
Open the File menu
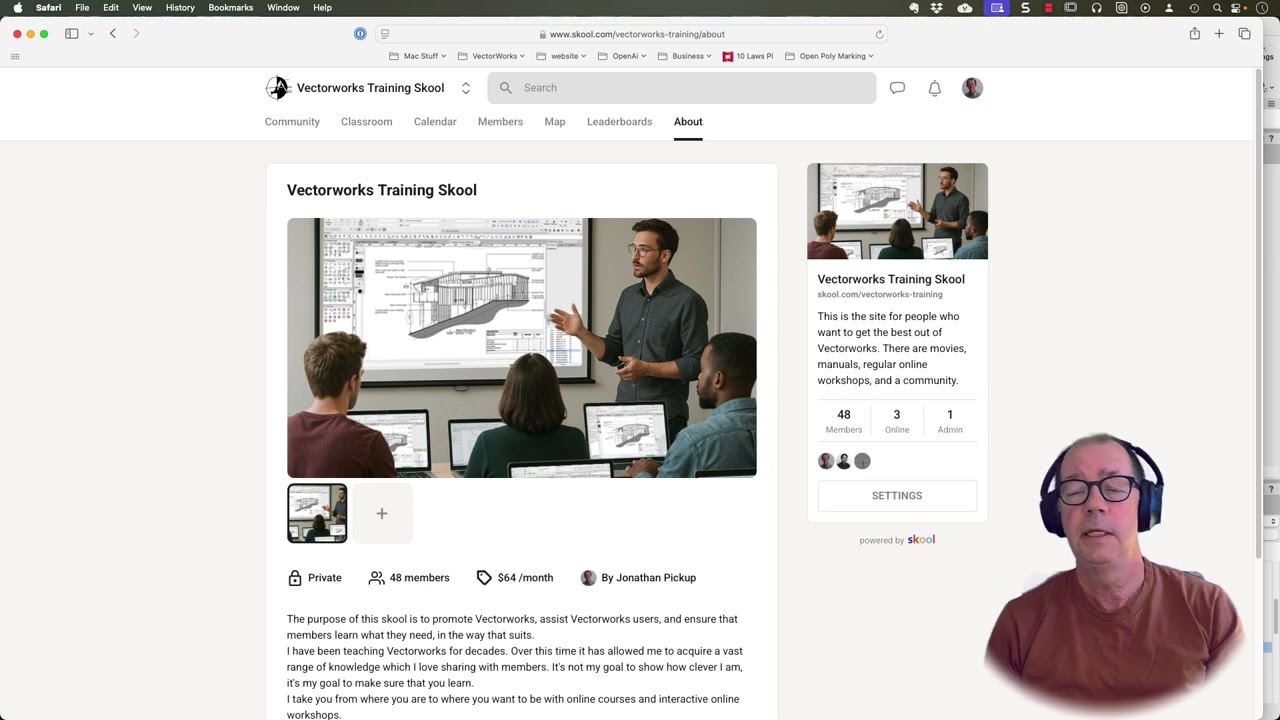(82, 8)
